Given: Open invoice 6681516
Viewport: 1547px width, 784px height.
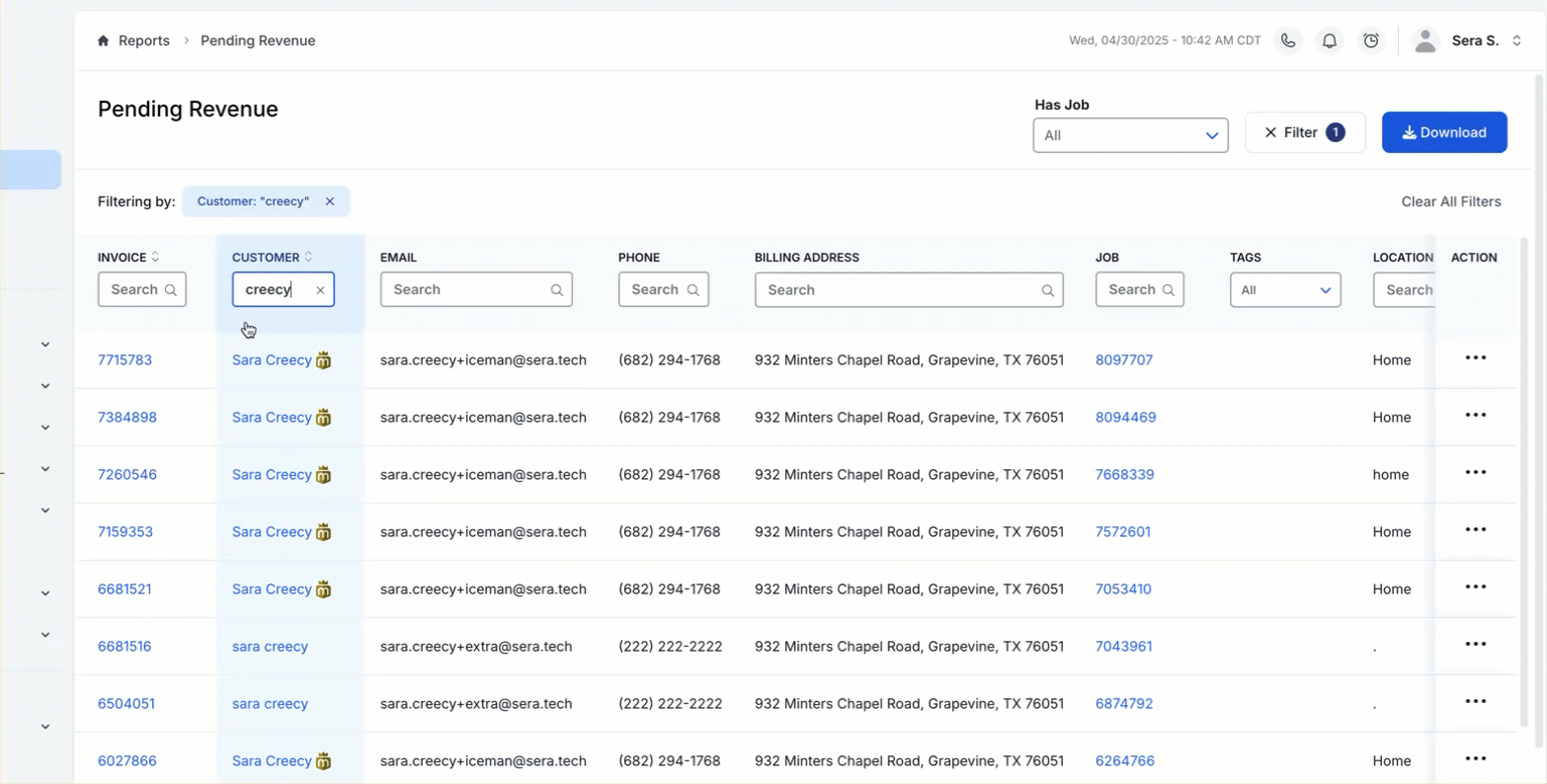Looking at the screenshot, I should coord(124,646).
